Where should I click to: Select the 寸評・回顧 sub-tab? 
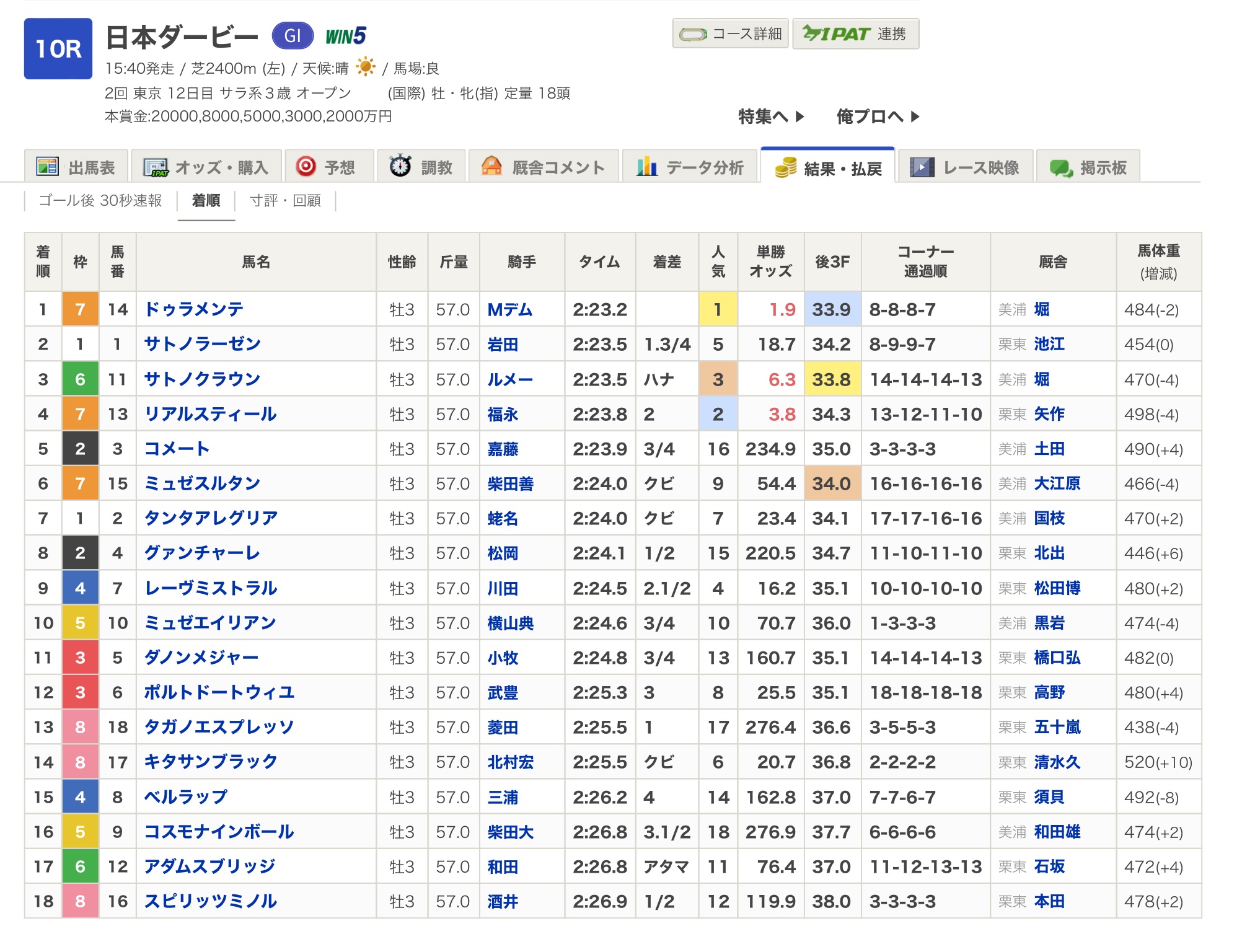286,200
